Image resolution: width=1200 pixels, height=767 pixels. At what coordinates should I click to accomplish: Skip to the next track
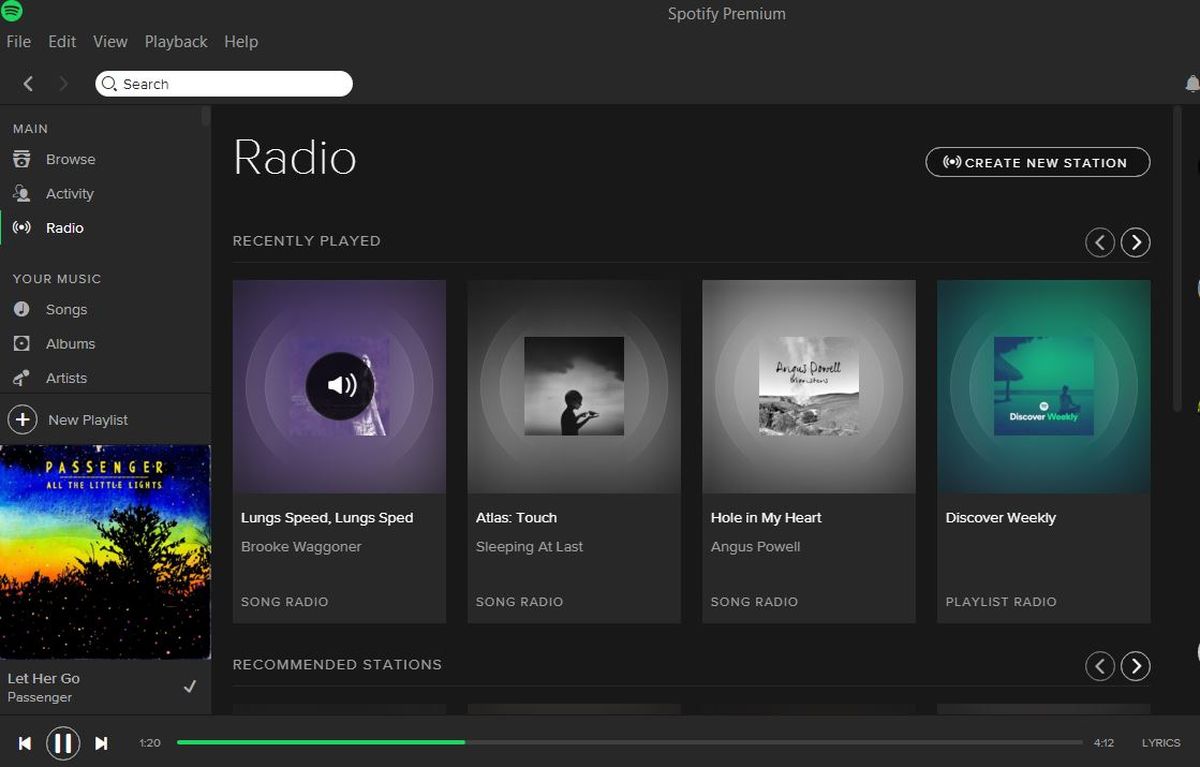101,743
